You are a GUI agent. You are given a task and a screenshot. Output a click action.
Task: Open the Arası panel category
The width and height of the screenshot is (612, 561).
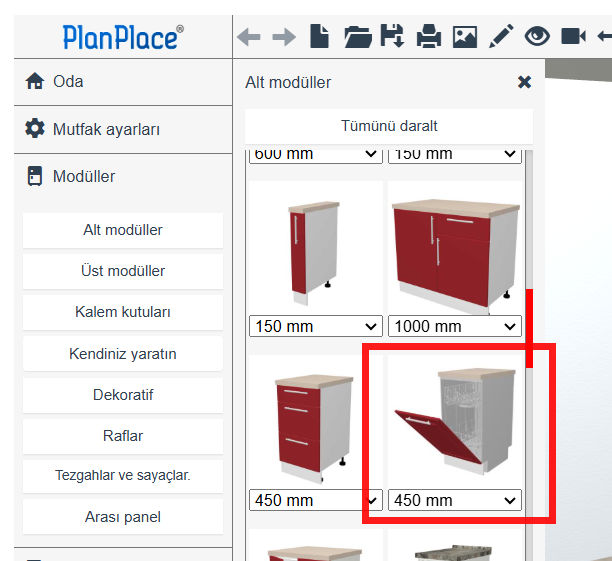pos(123,517)
